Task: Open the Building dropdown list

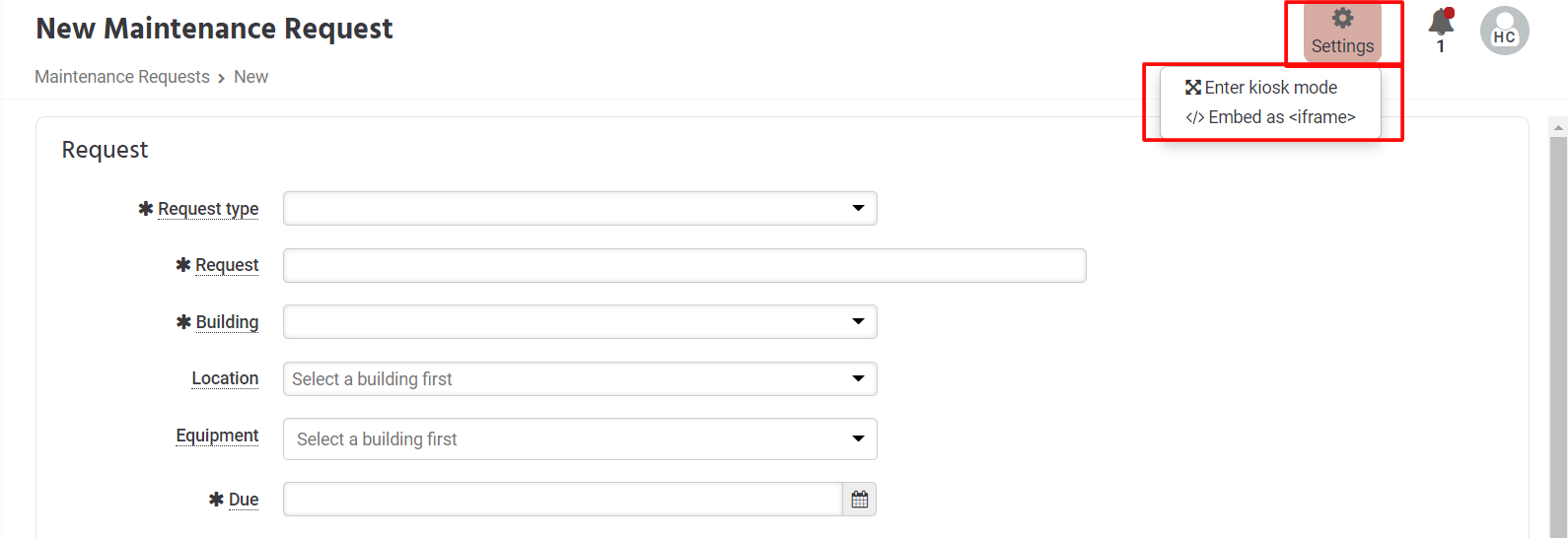Action: pos(580,322)
